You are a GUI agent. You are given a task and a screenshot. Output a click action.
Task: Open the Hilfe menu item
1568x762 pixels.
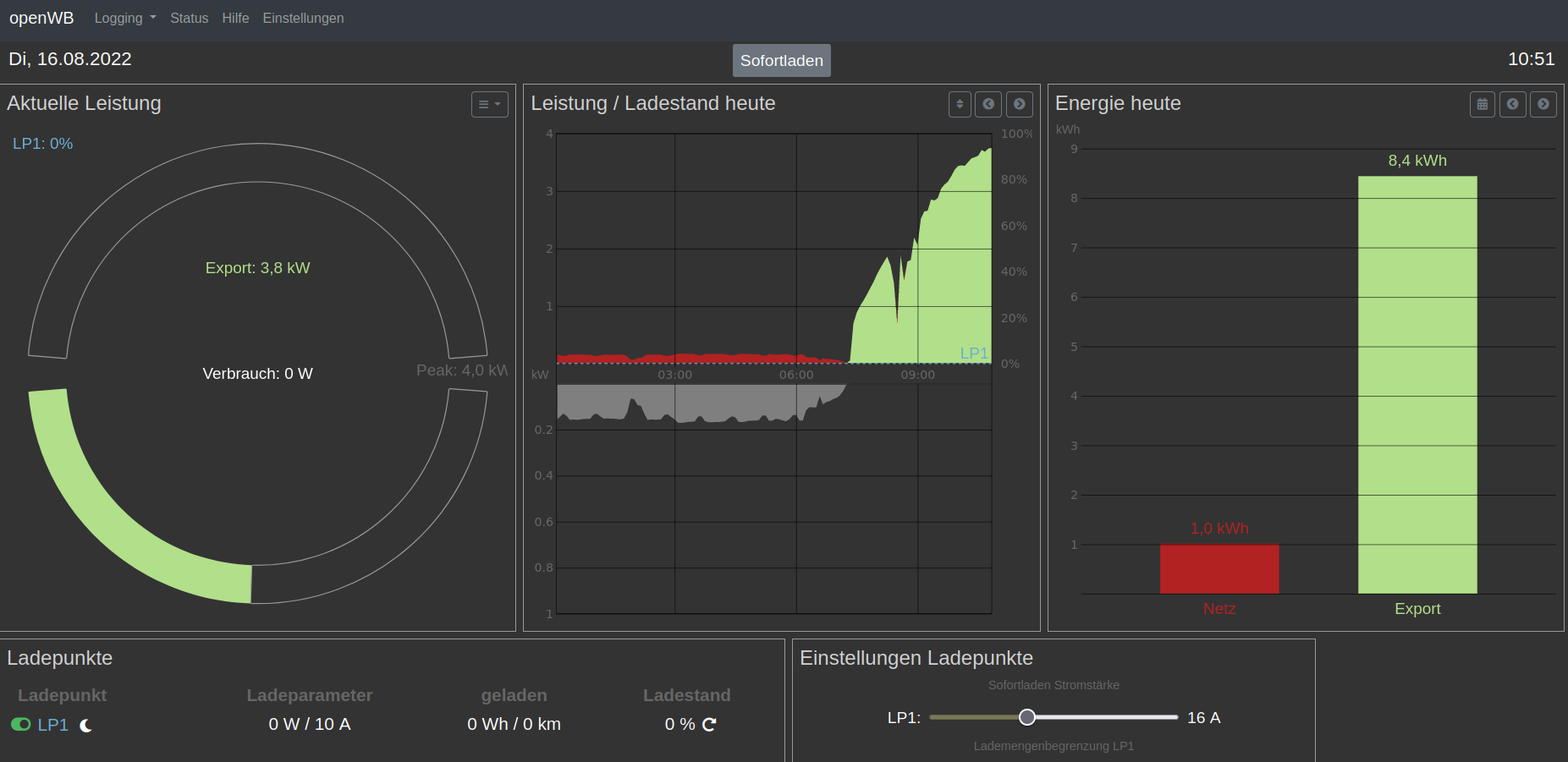tap(235, 18)
